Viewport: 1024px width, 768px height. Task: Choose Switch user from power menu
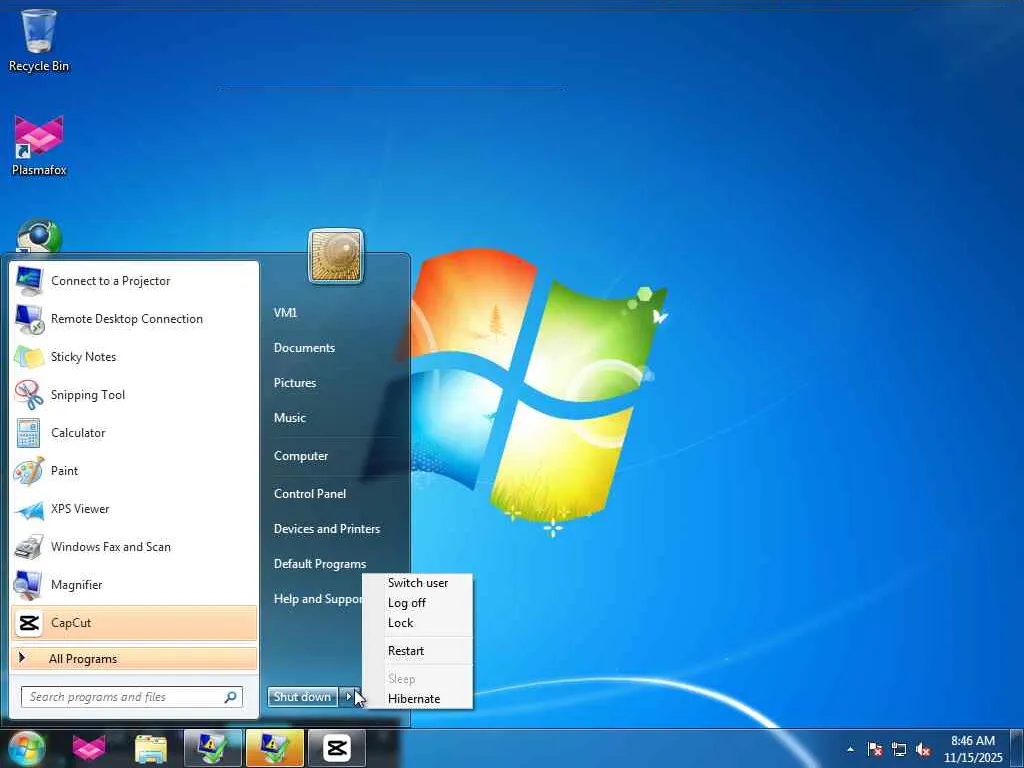[x=418, y=583]
